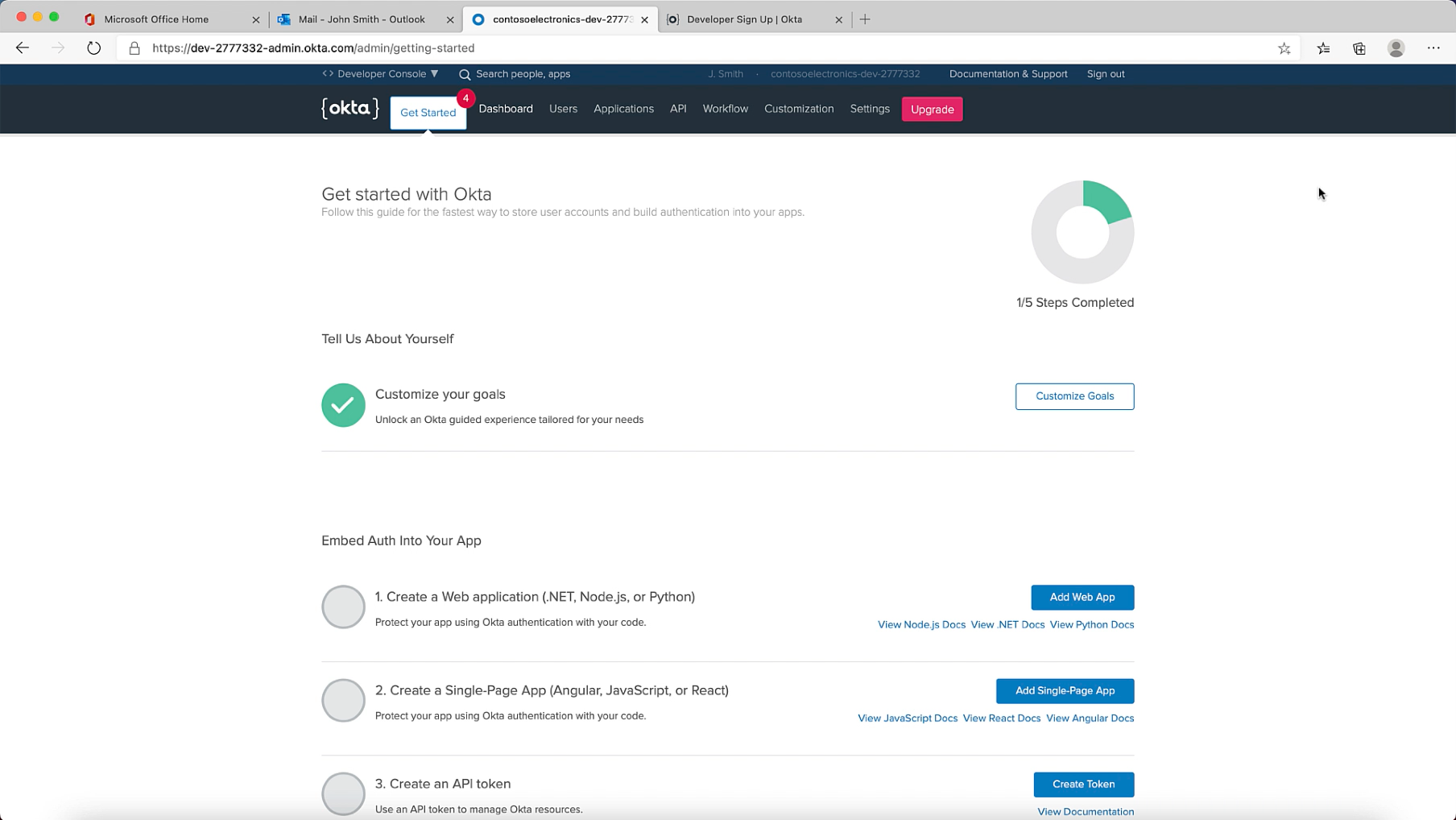Open View .NET Docs link
Image resolution: width=1456 pixels, height=820 pixels.
pos(1007,625)
